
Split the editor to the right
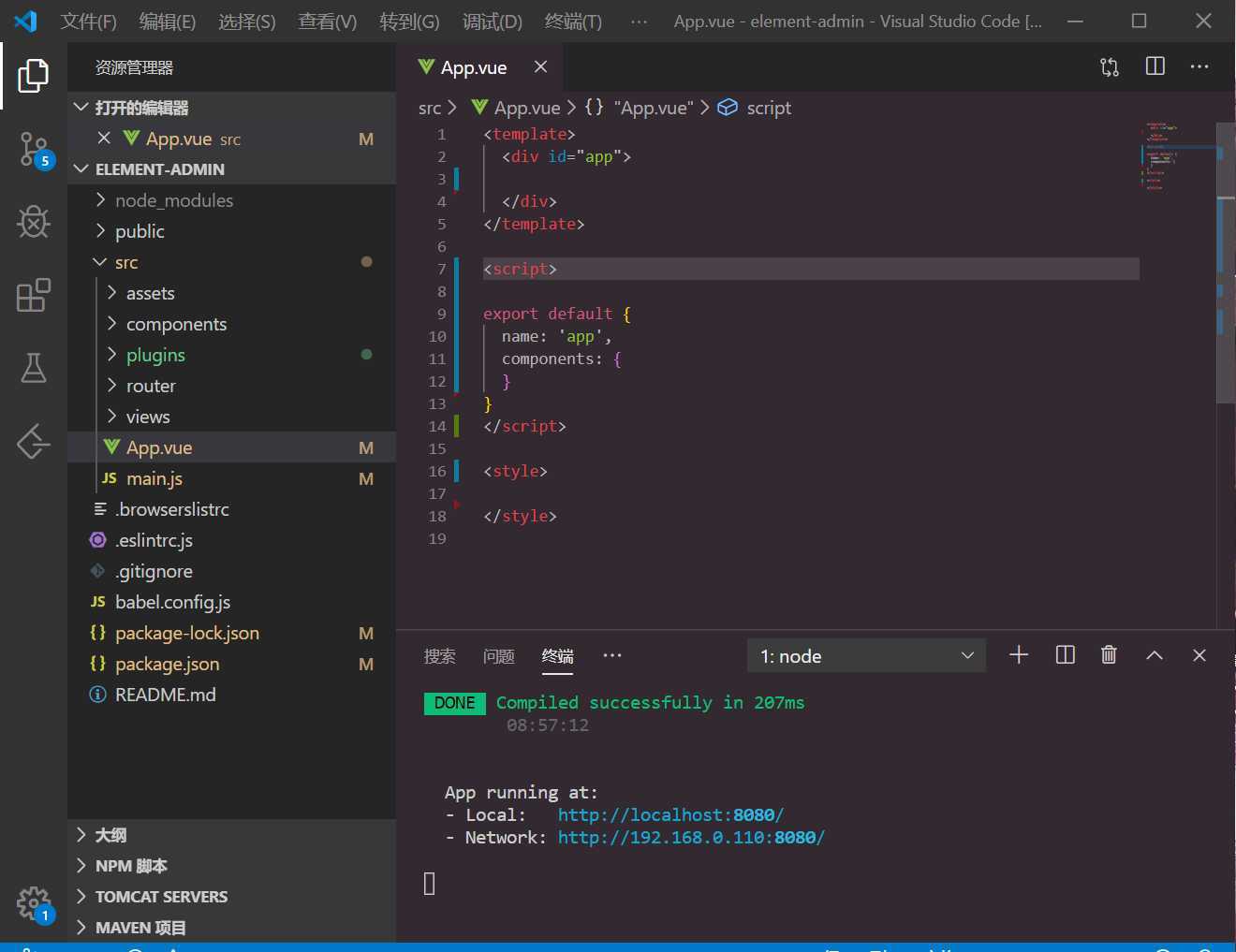pyautogui.click(x=1155, y=66)
